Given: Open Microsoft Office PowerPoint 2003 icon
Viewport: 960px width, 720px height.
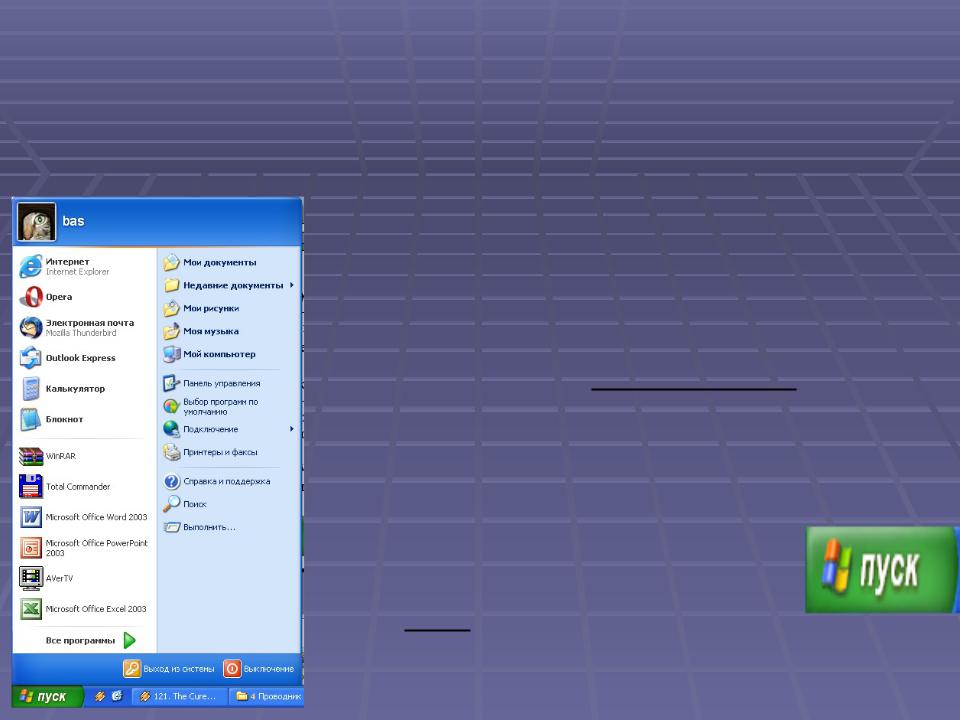Looking at the screenshot, I should [31, 547].
